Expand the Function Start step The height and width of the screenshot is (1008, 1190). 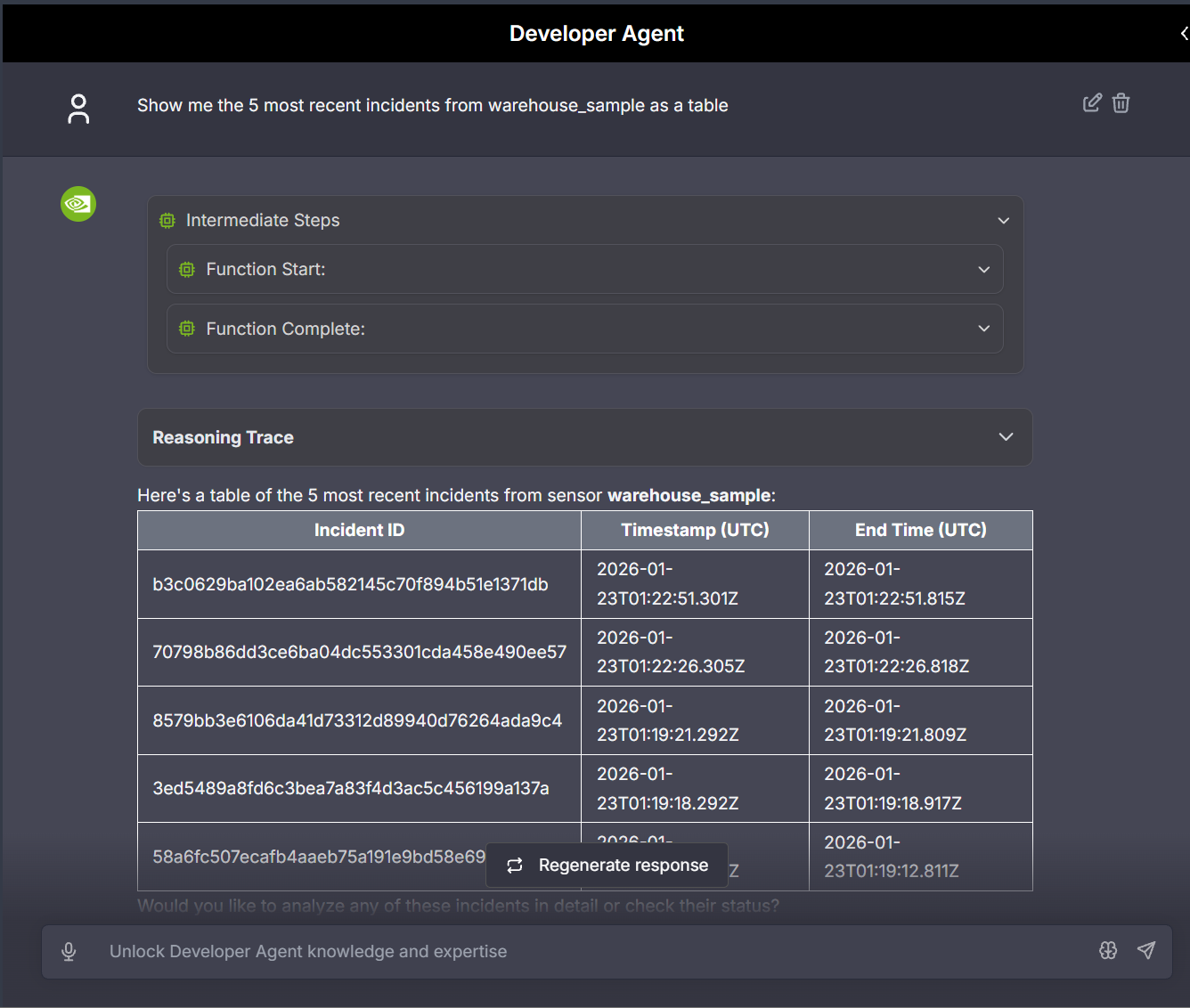(x=983, y=270)
